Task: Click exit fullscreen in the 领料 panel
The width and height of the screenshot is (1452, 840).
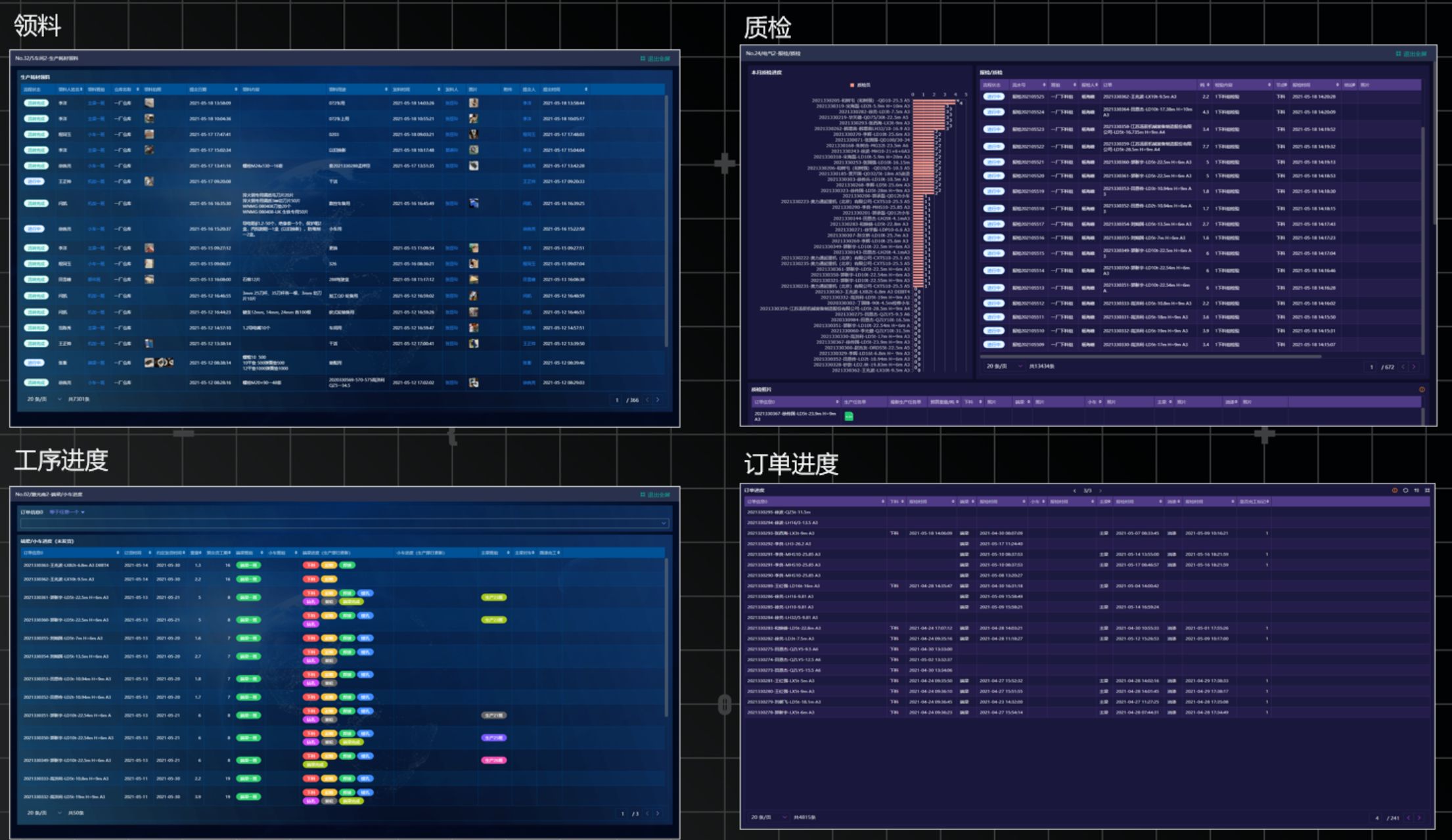Action: [655, 58]
